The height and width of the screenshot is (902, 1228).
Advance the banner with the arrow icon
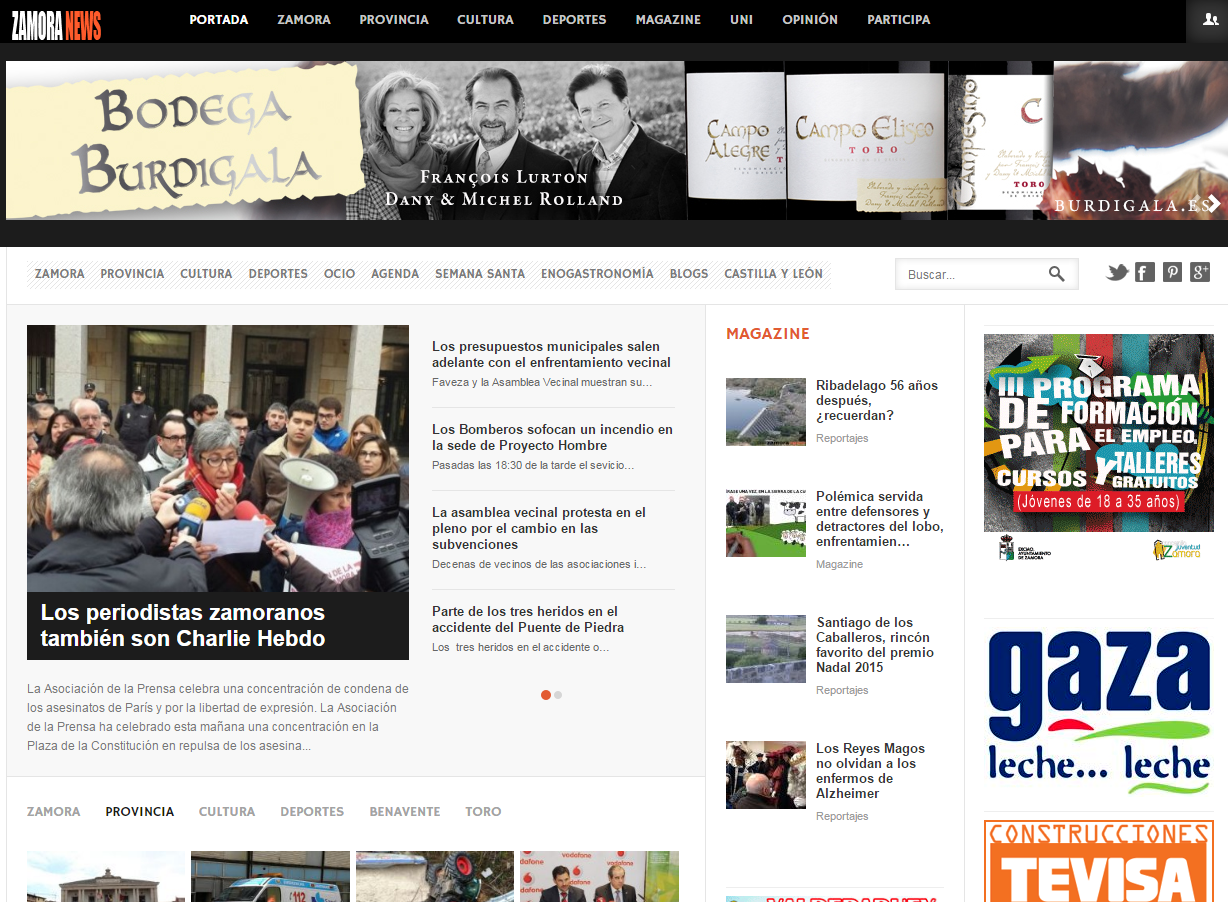click(1213, 204)
